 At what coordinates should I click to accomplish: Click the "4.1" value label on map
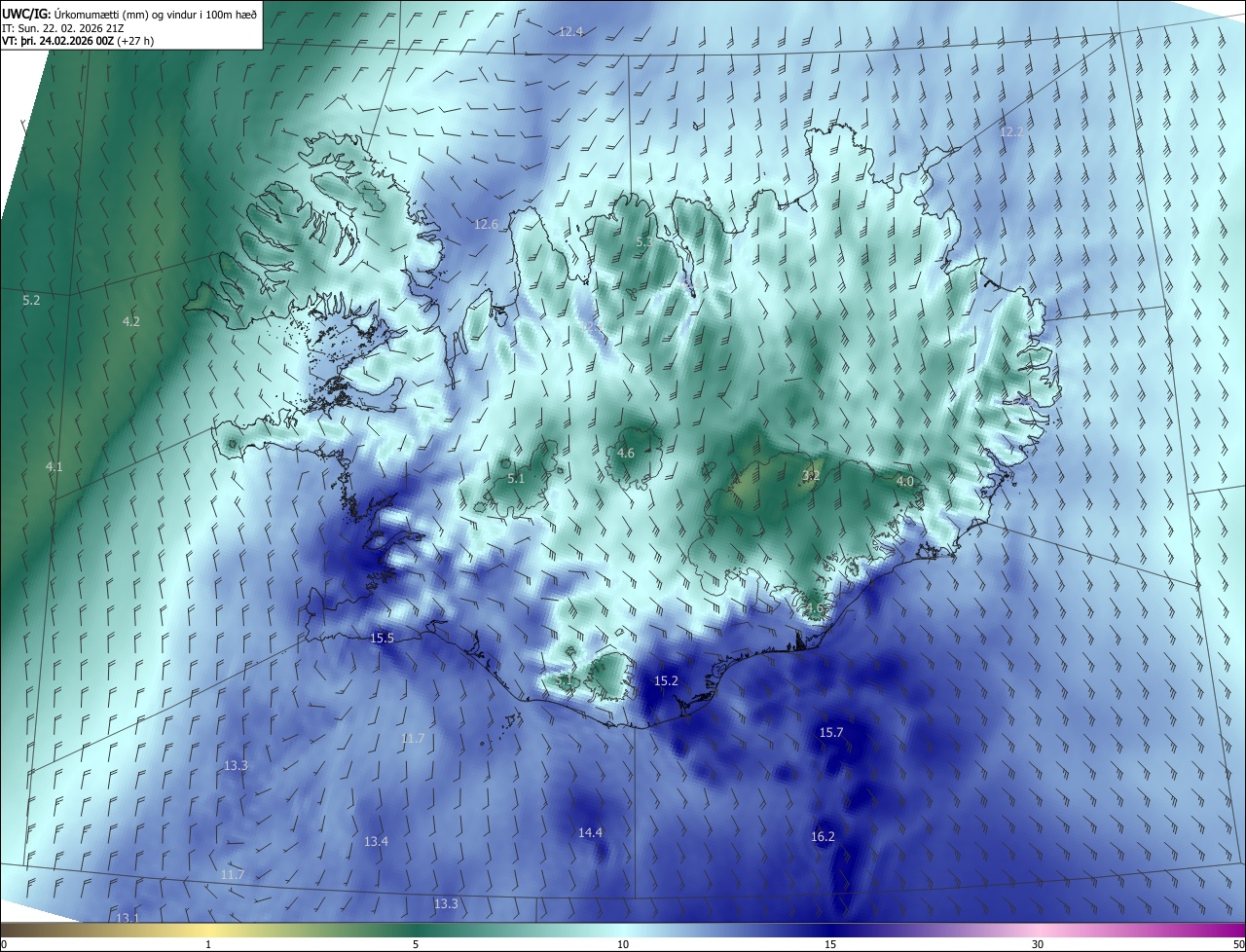(x=55, y=467)
